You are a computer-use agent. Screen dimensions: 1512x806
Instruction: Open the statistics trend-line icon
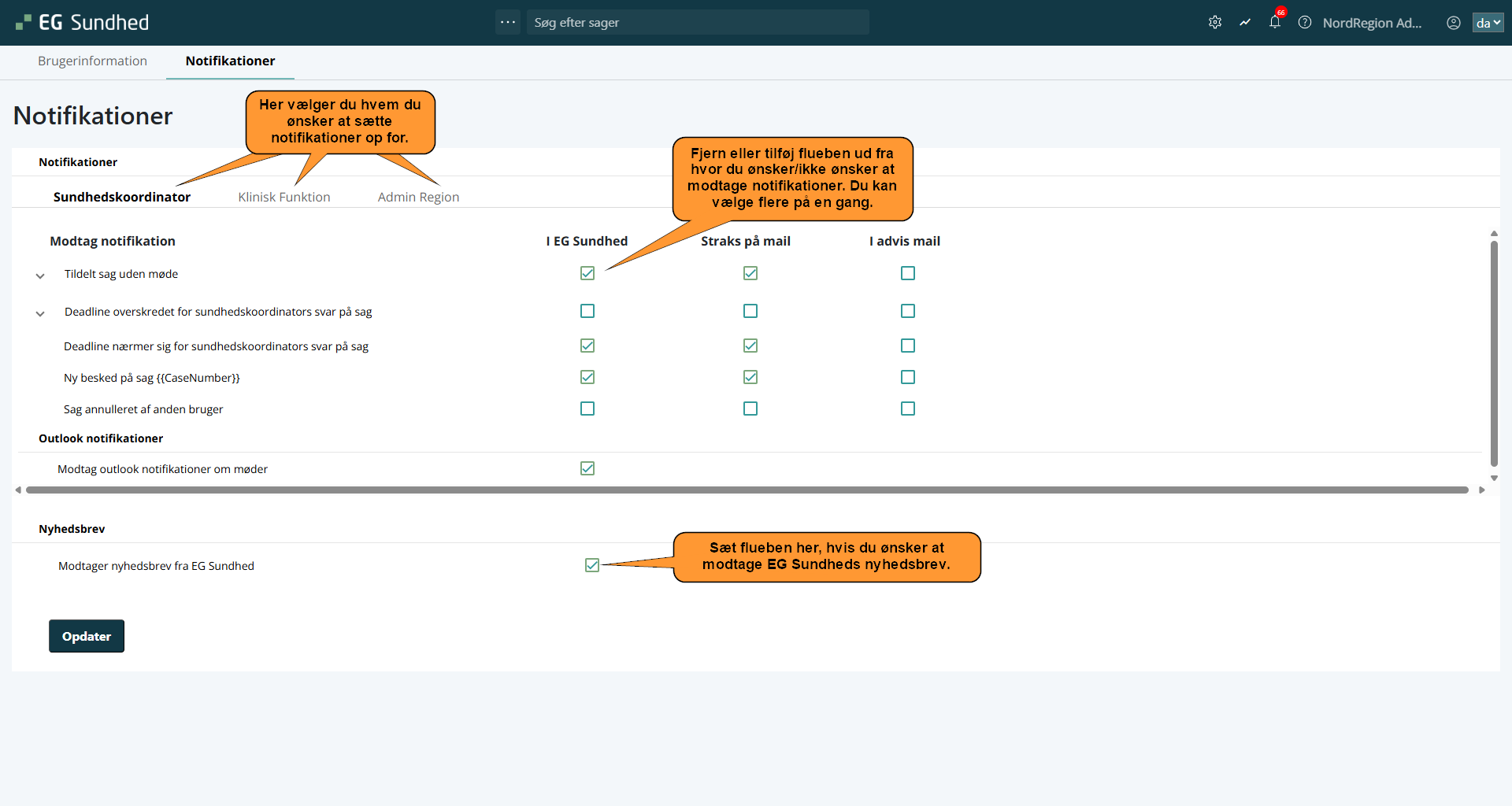[1245, 23]
